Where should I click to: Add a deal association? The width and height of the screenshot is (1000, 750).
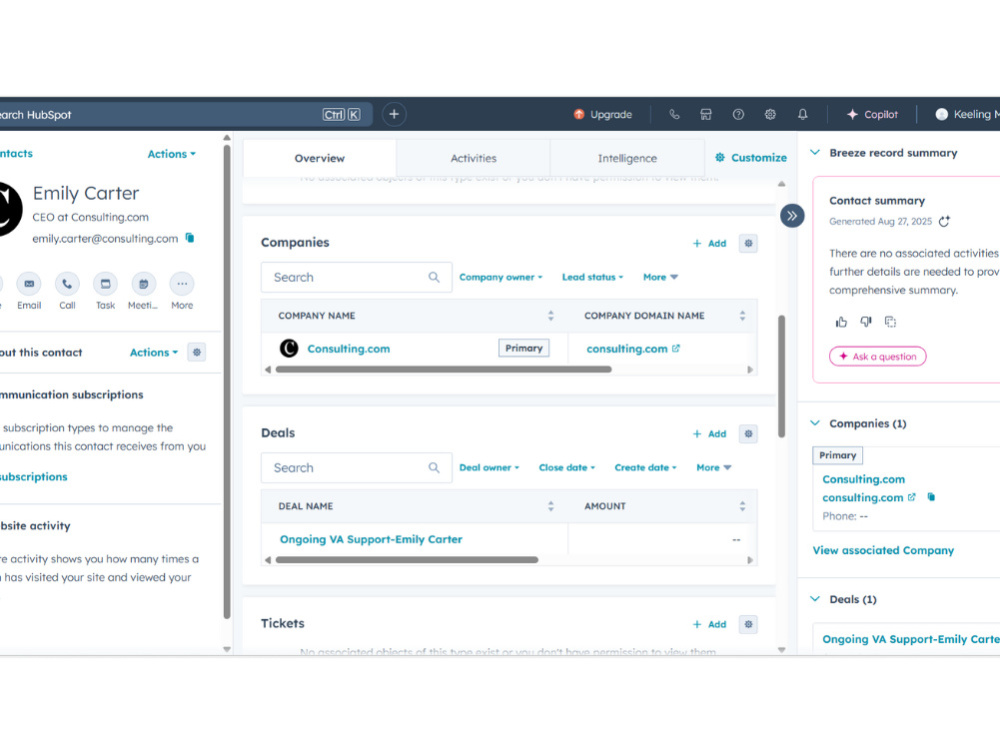710,434
